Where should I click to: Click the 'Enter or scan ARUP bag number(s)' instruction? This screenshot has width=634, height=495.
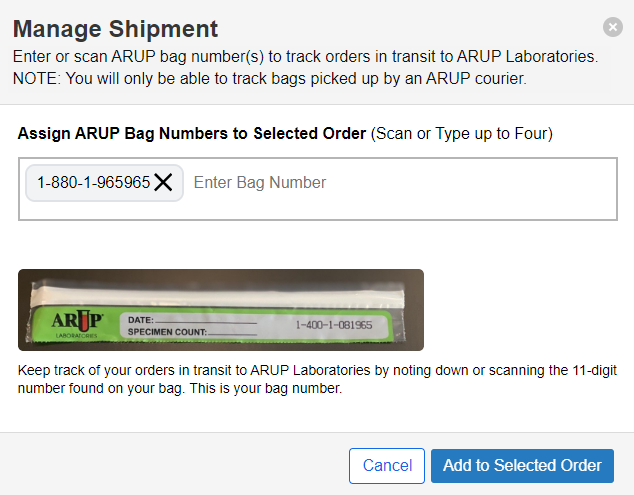click(304, 57)
